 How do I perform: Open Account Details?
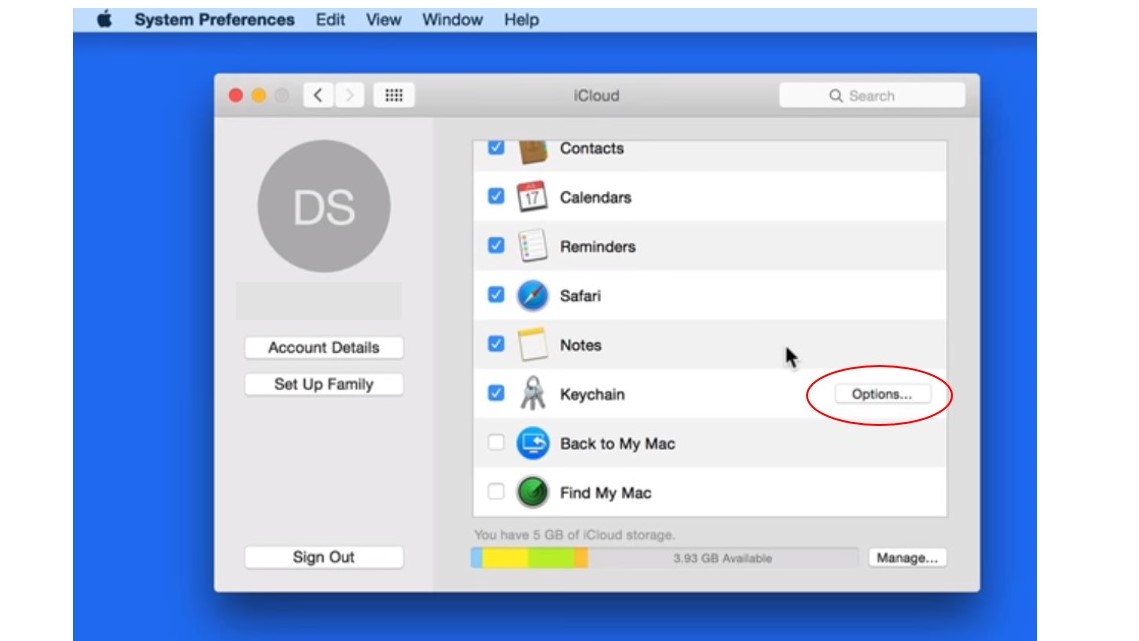tap(323, 348)
